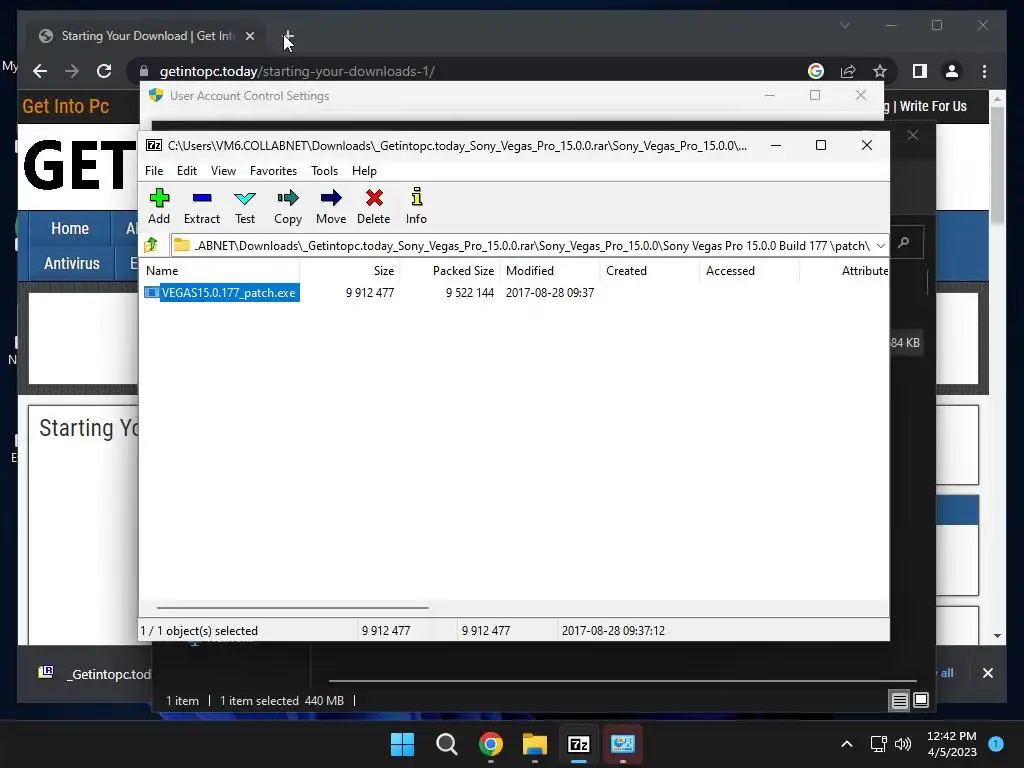Close the Chrome downloads bar
The width and height of the screenshot is (1024, 768).
[987, 673]
